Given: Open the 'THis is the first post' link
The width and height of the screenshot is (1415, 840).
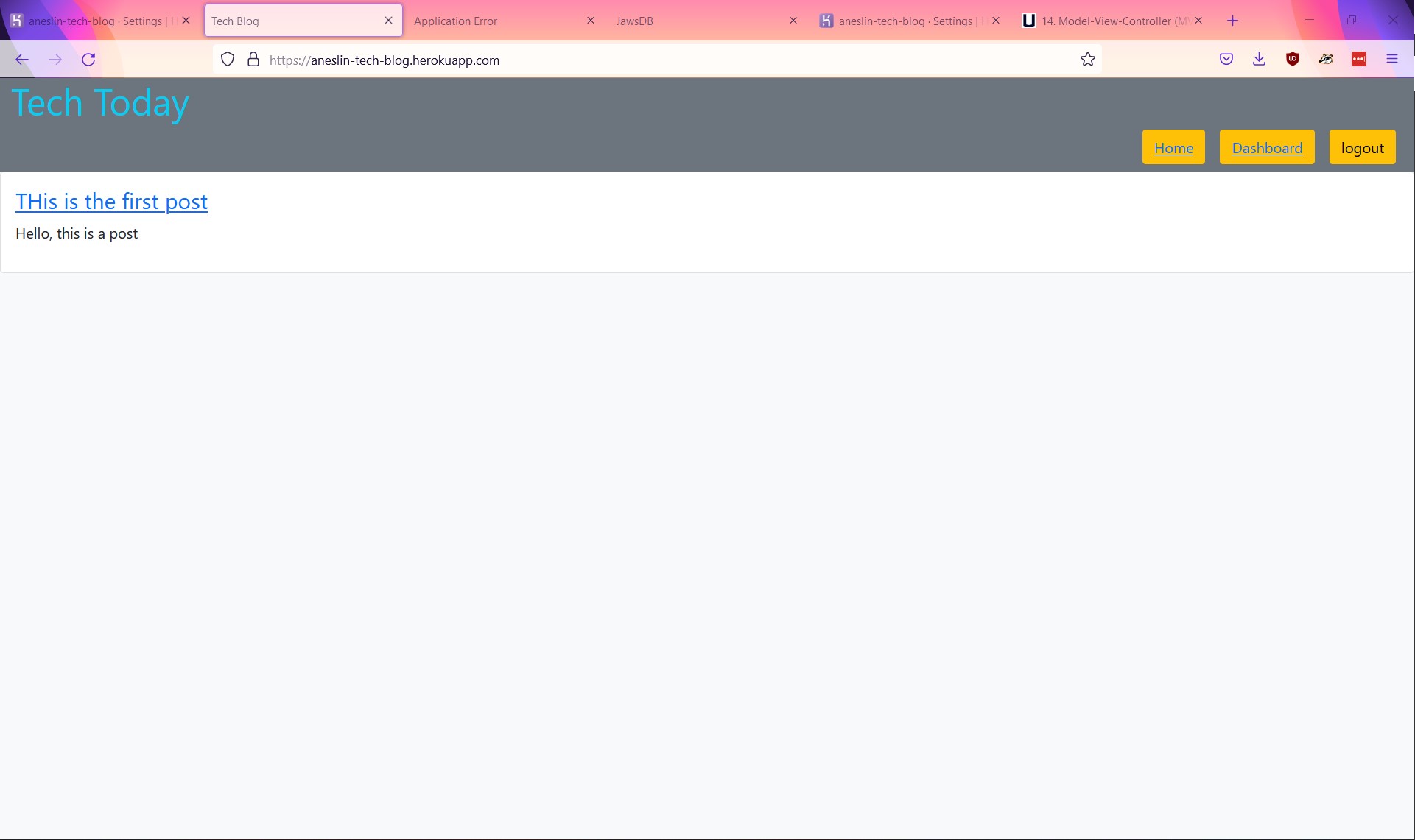Looking at the screenshot, I should click(x=111, y=202).
